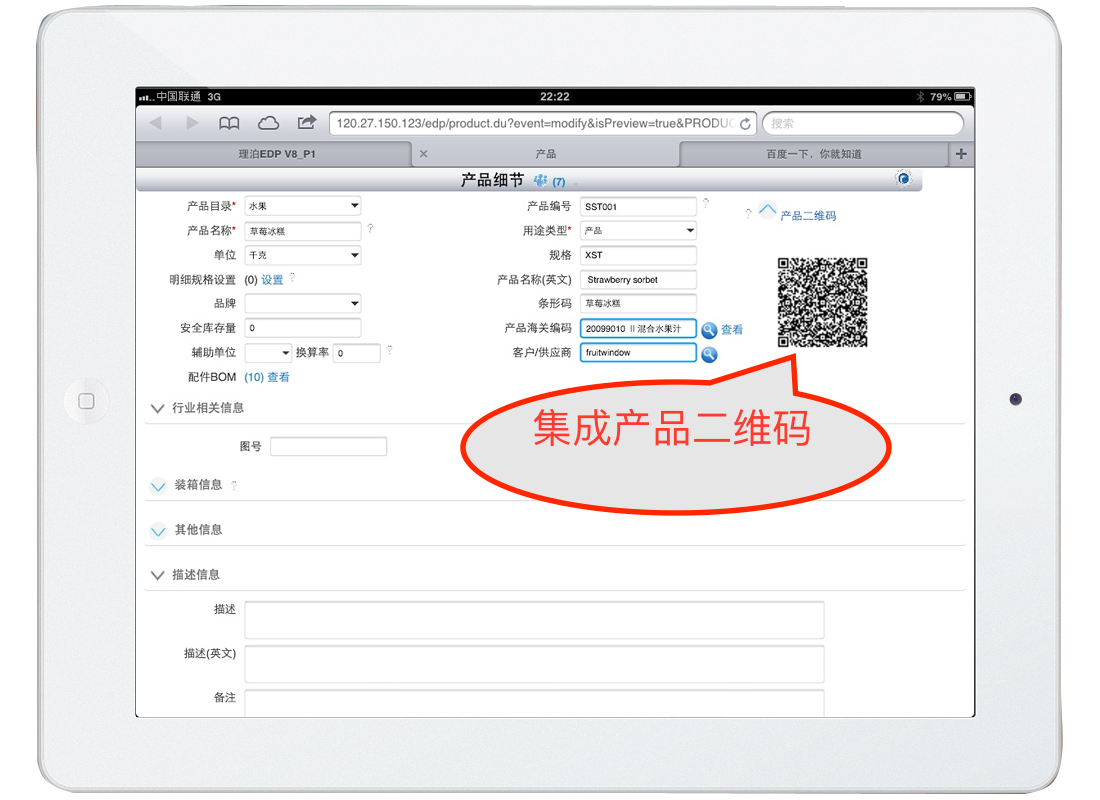1100x800 pixels.
Task: Close the 产品 tab
Action: tap(423, 154)
